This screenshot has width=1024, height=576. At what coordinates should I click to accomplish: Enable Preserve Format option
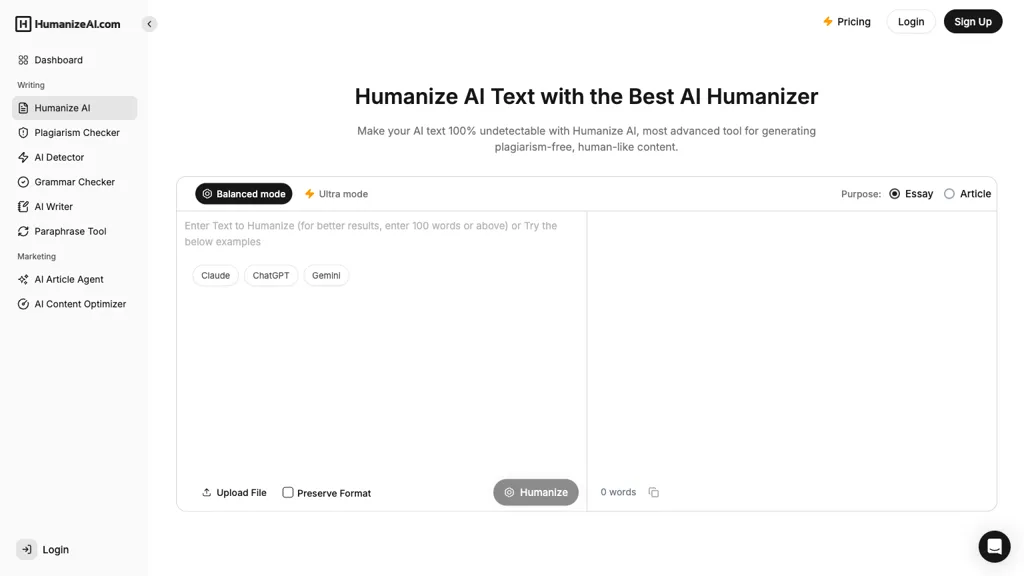click(288, 492)
